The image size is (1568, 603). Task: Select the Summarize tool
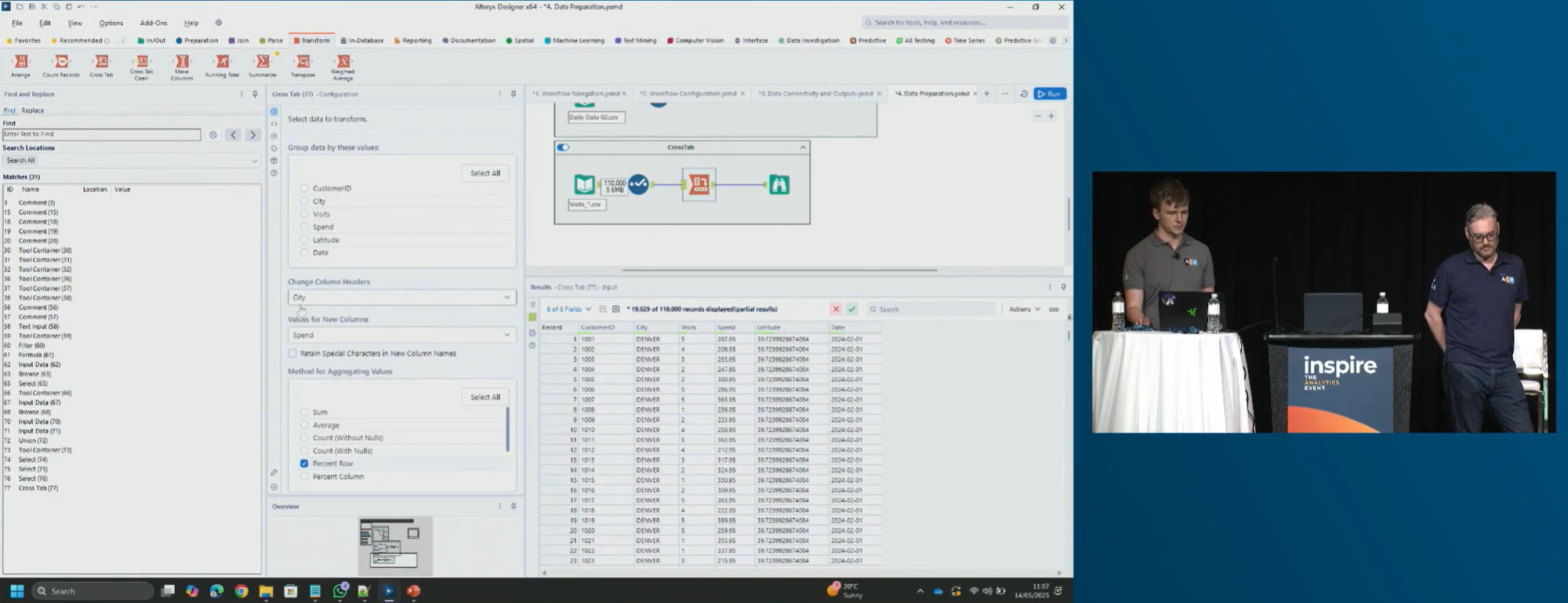click(263, 66)
